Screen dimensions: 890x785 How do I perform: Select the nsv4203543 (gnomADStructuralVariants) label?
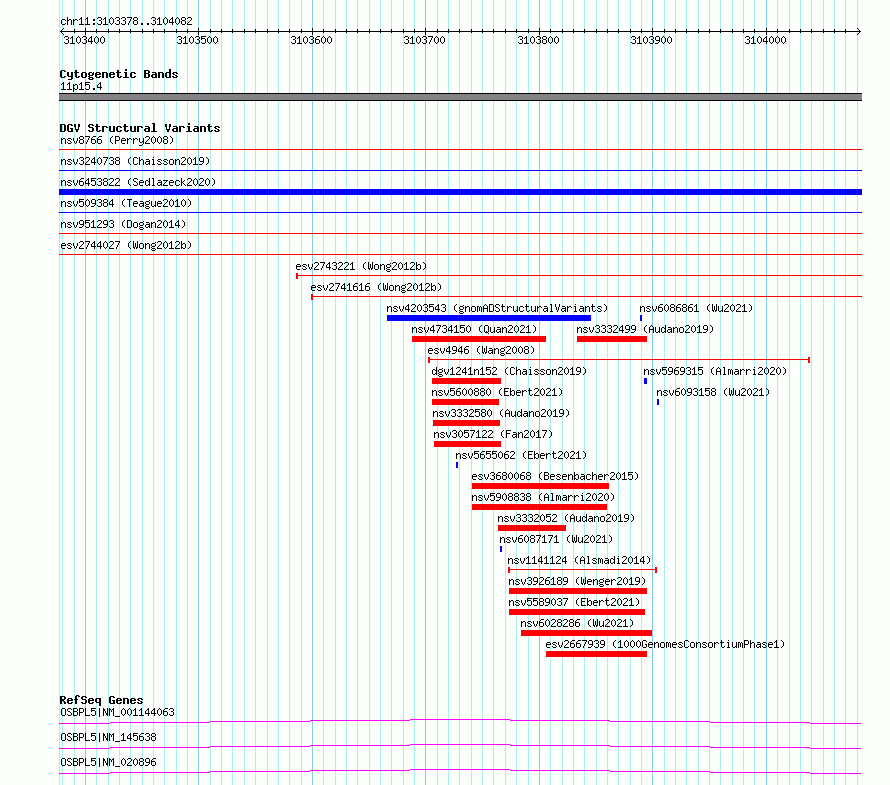pos(497,308)
